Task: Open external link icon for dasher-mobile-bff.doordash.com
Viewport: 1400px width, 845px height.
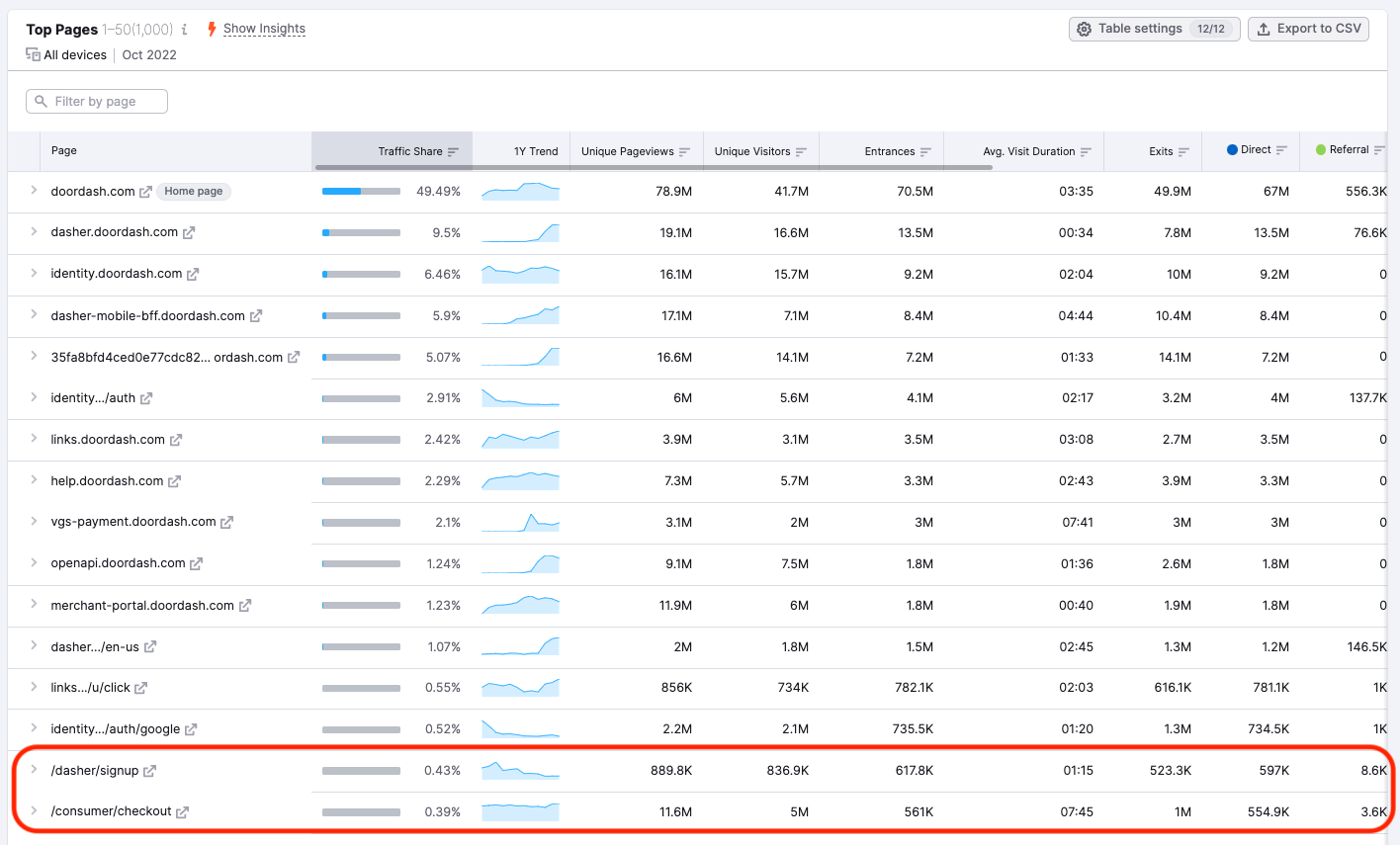Action: (x=256, y=316)
